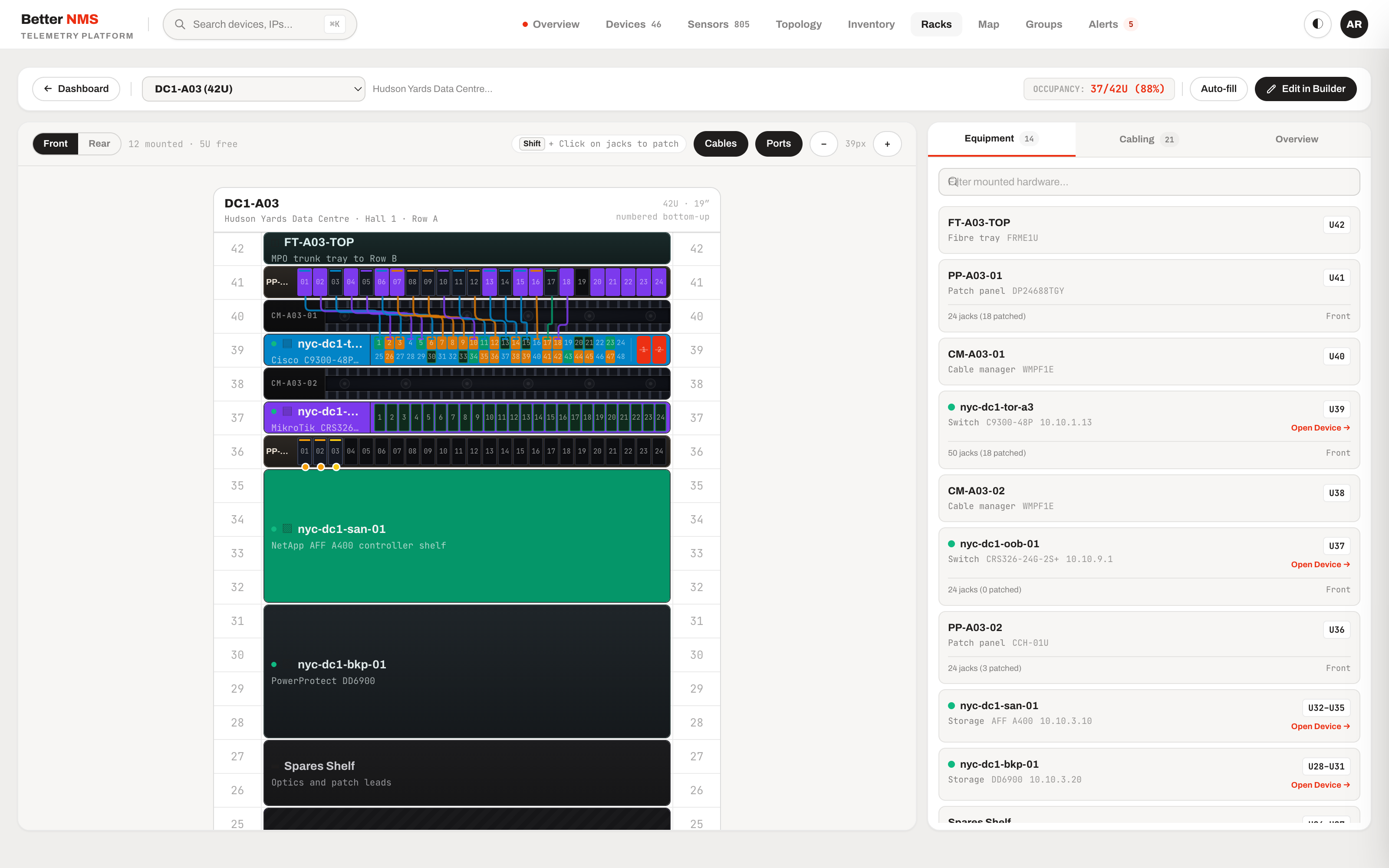Open the DC1-A03 (42U) rack selector
1389x868 pixels.
(x=253, y=89)
